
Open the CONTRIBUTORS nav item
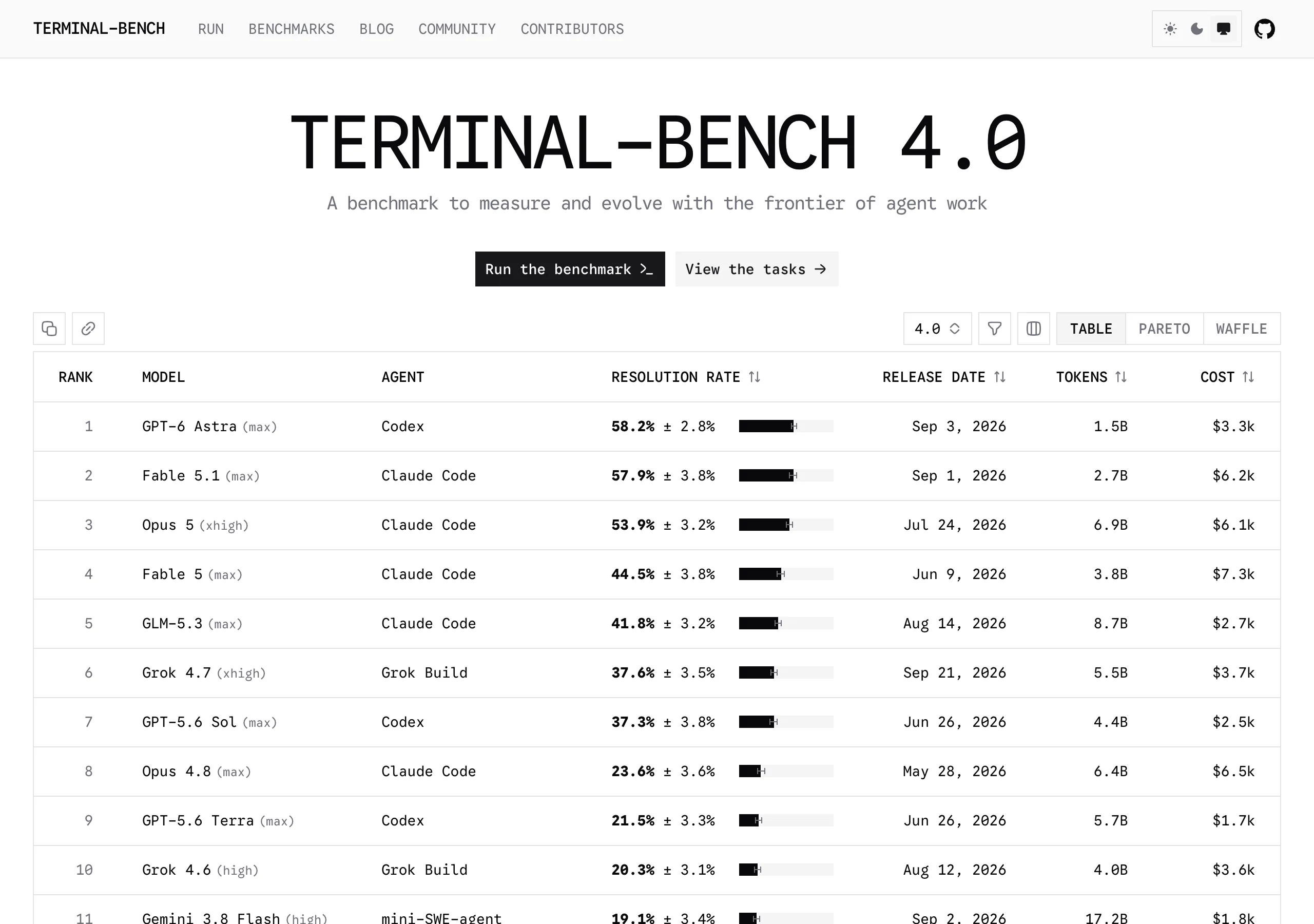(x=572, y=29)
